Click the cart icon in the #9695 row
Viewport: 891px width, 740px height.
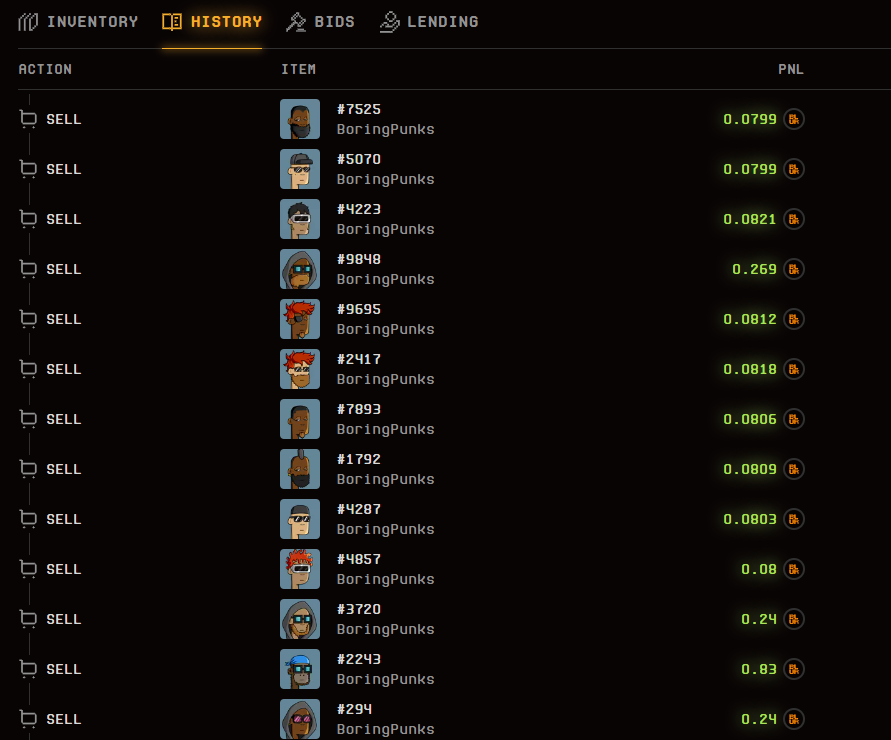(28, 319)
